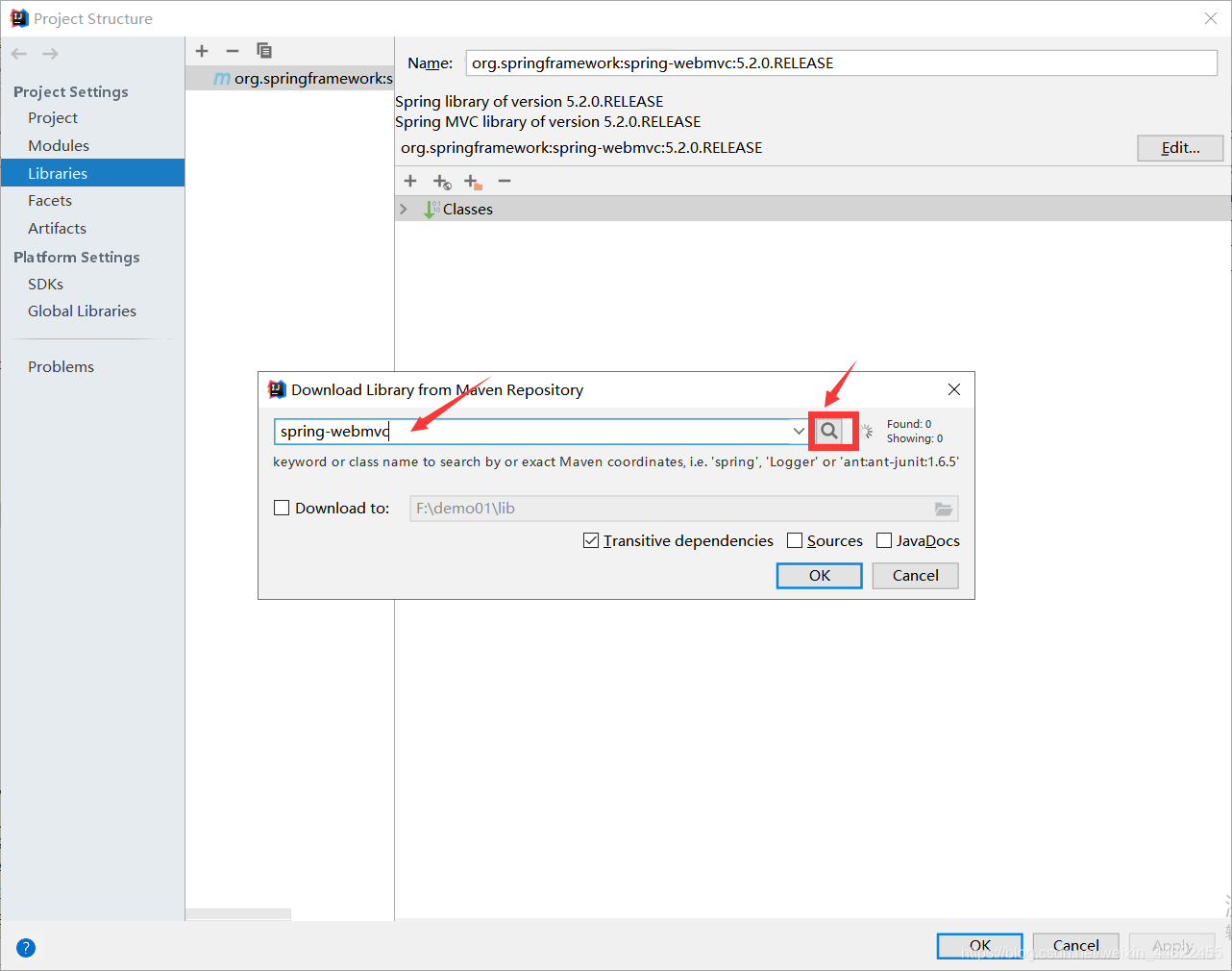Image resolution: width=1232 pixels, height=971 pixels.
Task: Remove selected root with minus icon
Action: tap(505, 181)
